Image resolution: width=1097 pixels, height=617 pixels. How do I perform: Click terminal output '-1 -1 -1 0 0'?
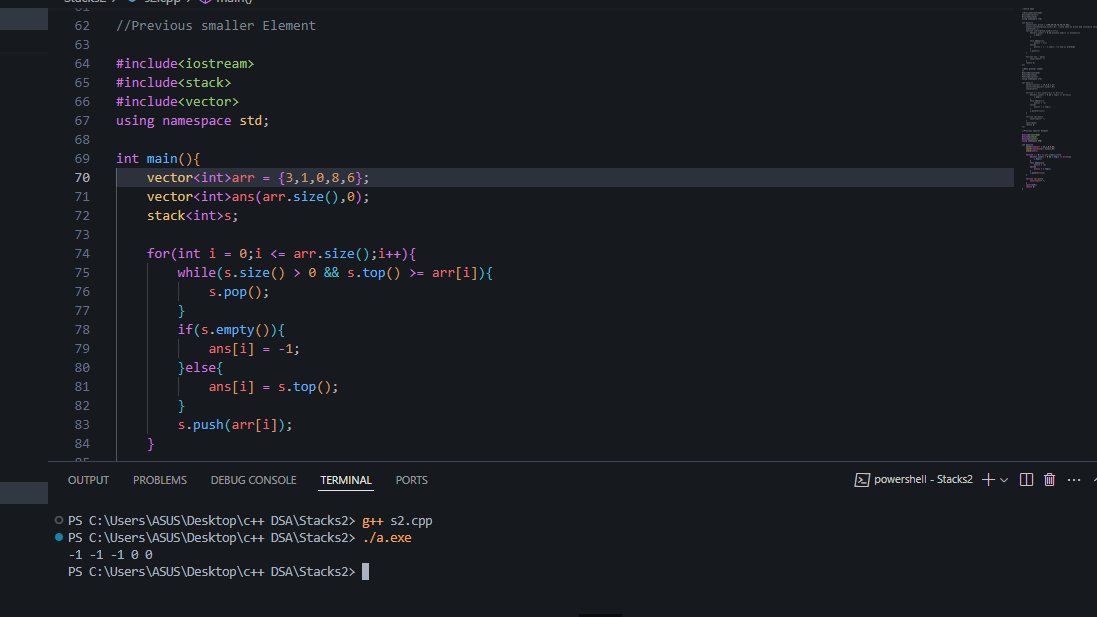coord(111,555)
